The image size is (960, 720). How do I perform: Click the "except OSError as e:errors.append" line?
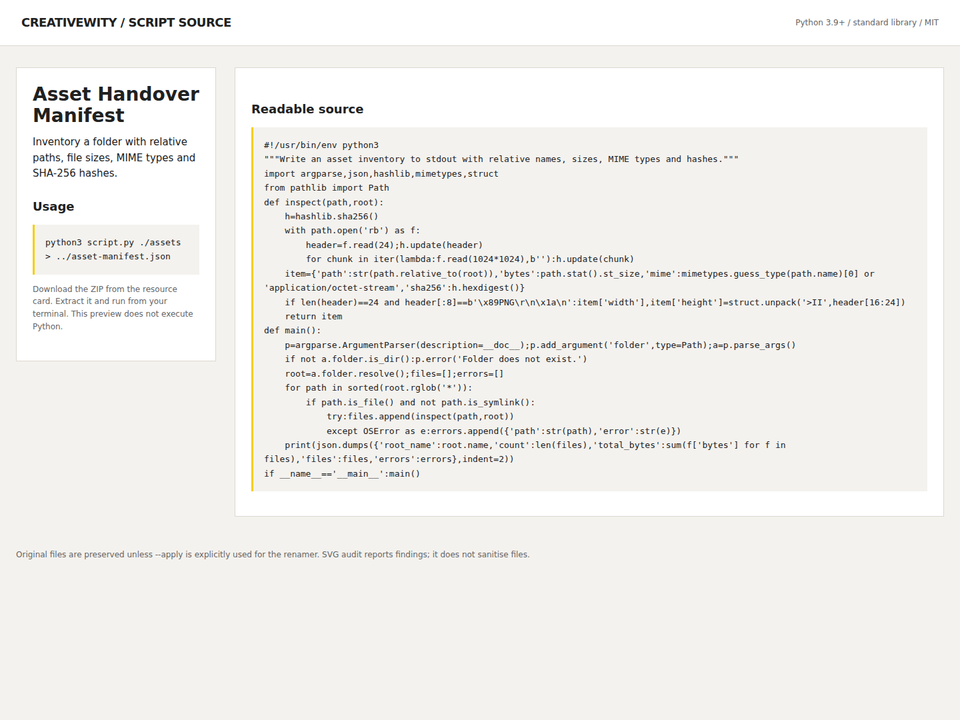tap(504, 431)
